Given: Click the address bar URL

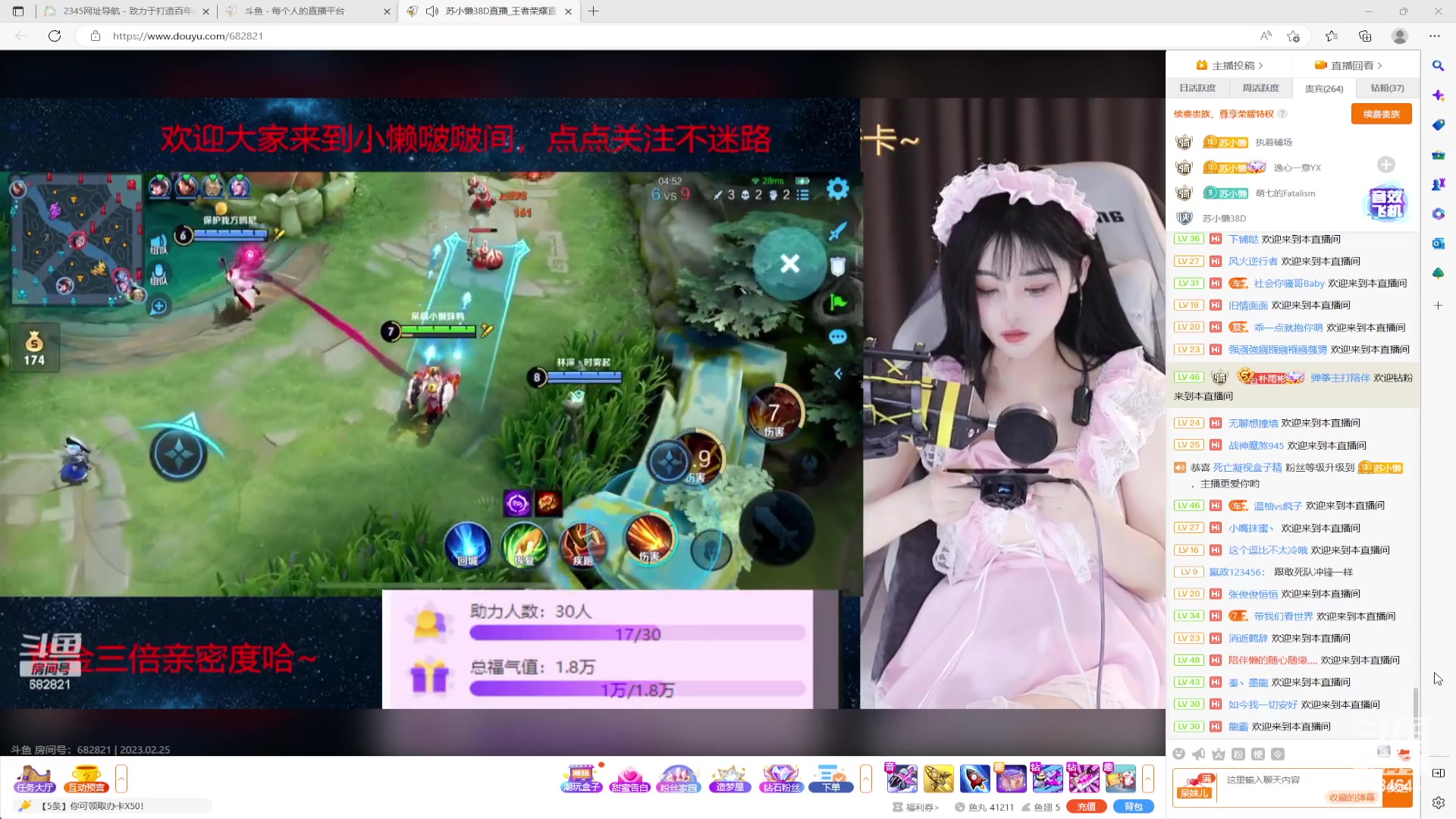Looking at the screenshot, I should 188,36.
